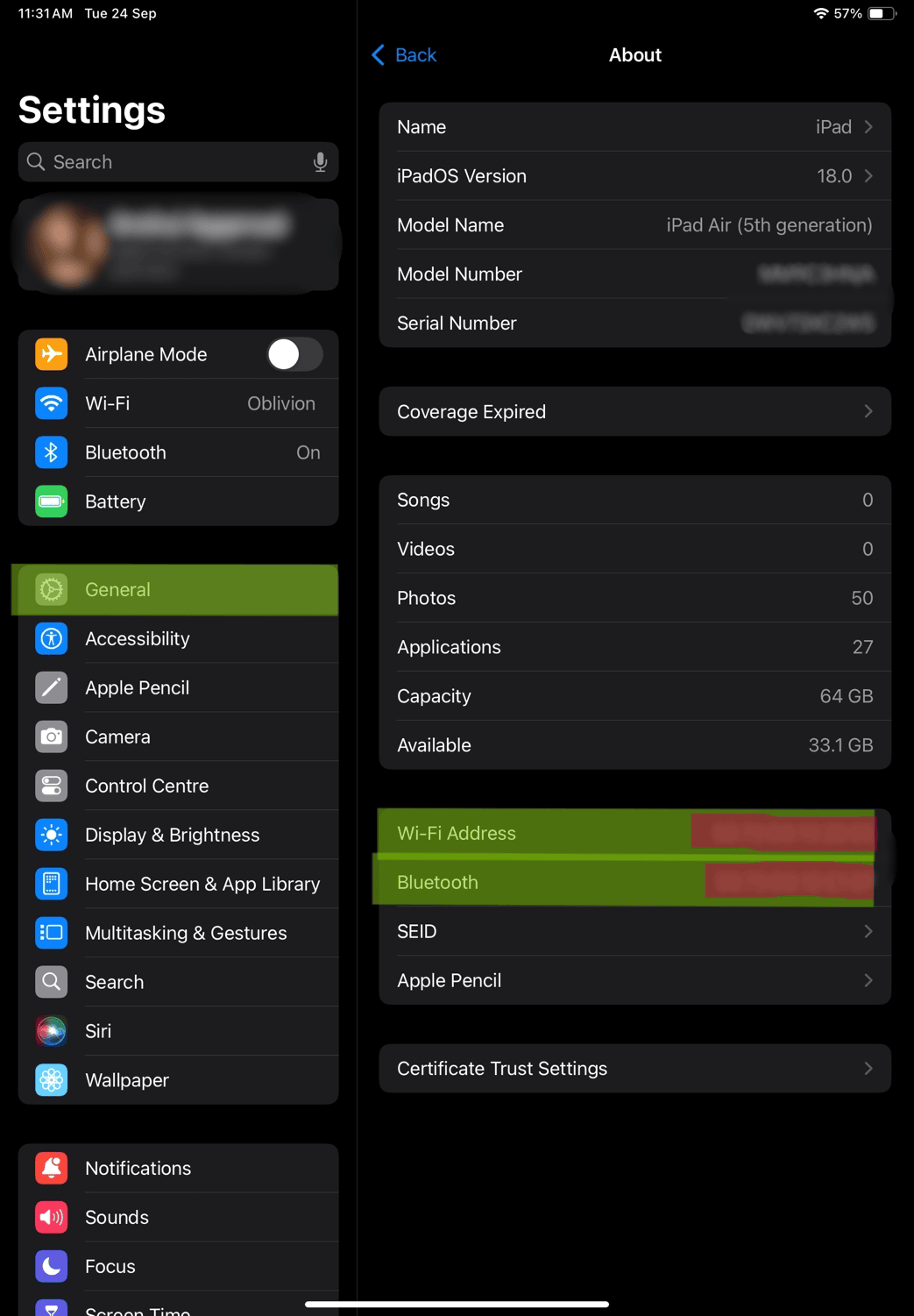
Task: Tap the Songs count row
Action: point(634,500)
